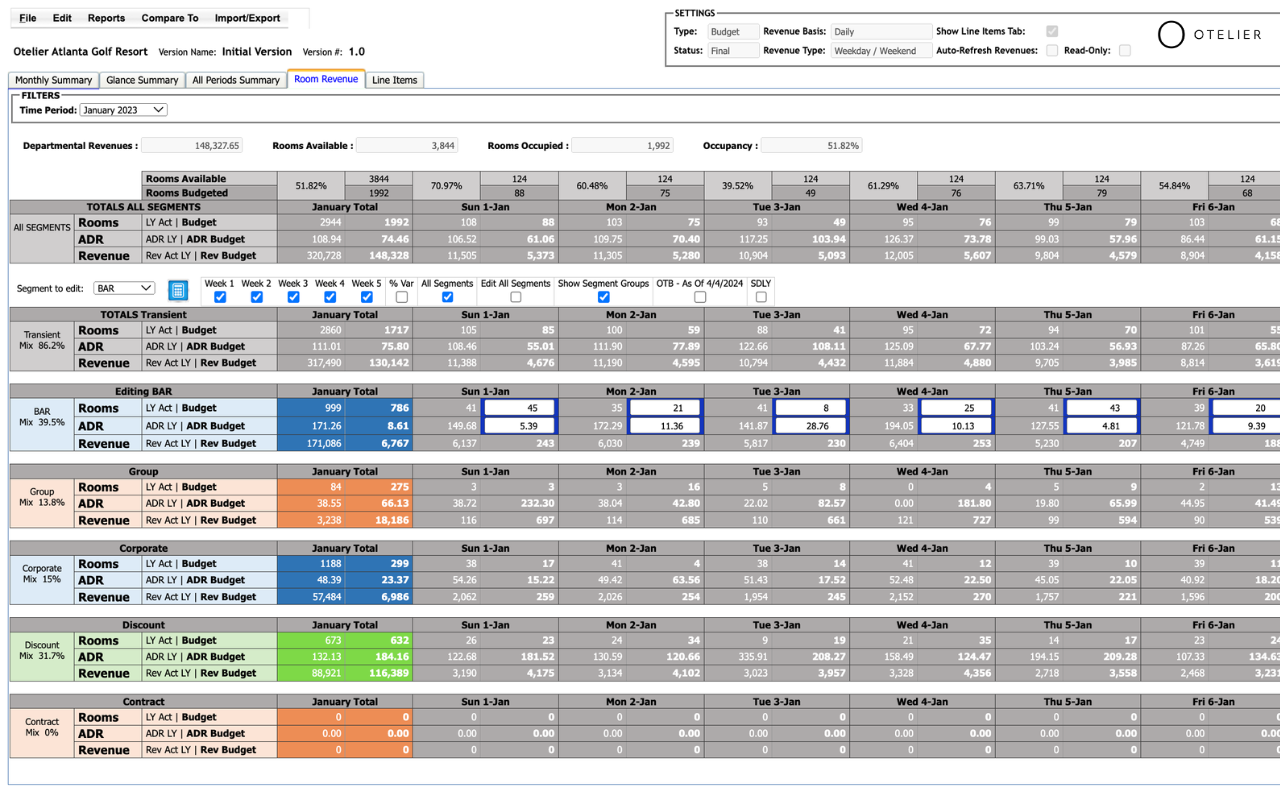The width and height of the screenshot is (1280, 800).
Task: Edit BAR Rooms budget for Tue 3-Jan
Action: [811, 408]
